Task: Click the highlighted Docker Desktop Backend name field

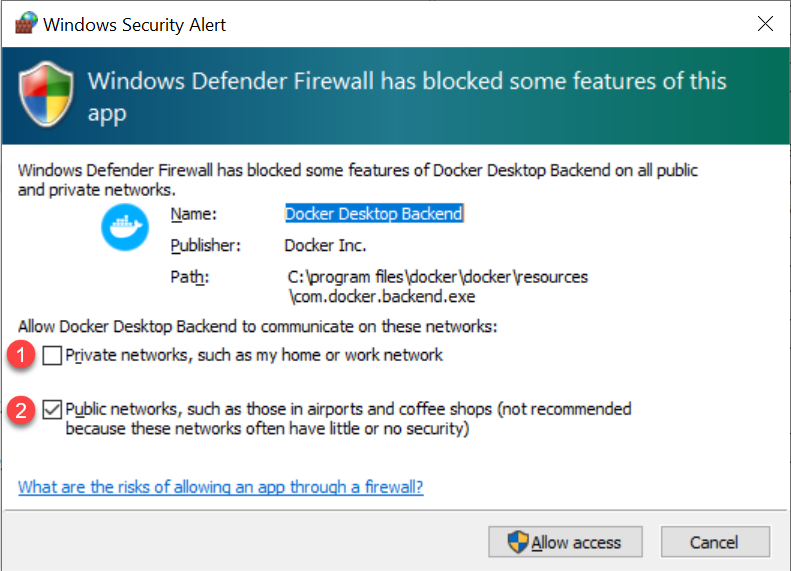Action: (374, 214)
